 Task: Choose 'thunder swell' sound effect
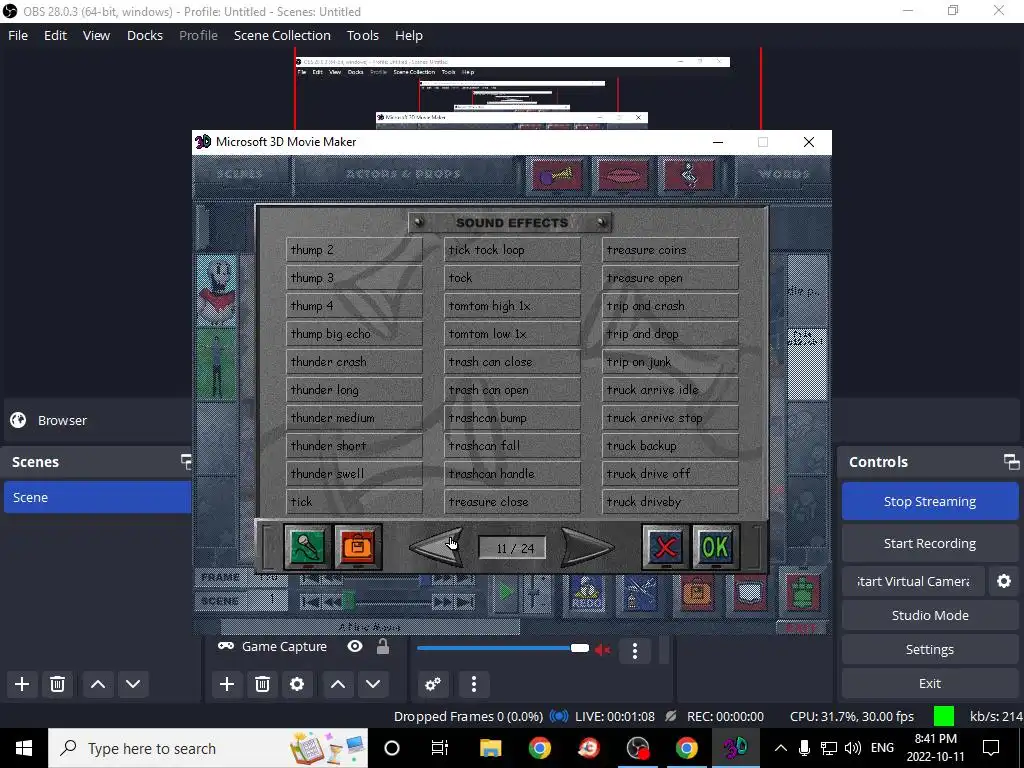tap(354, 473)
